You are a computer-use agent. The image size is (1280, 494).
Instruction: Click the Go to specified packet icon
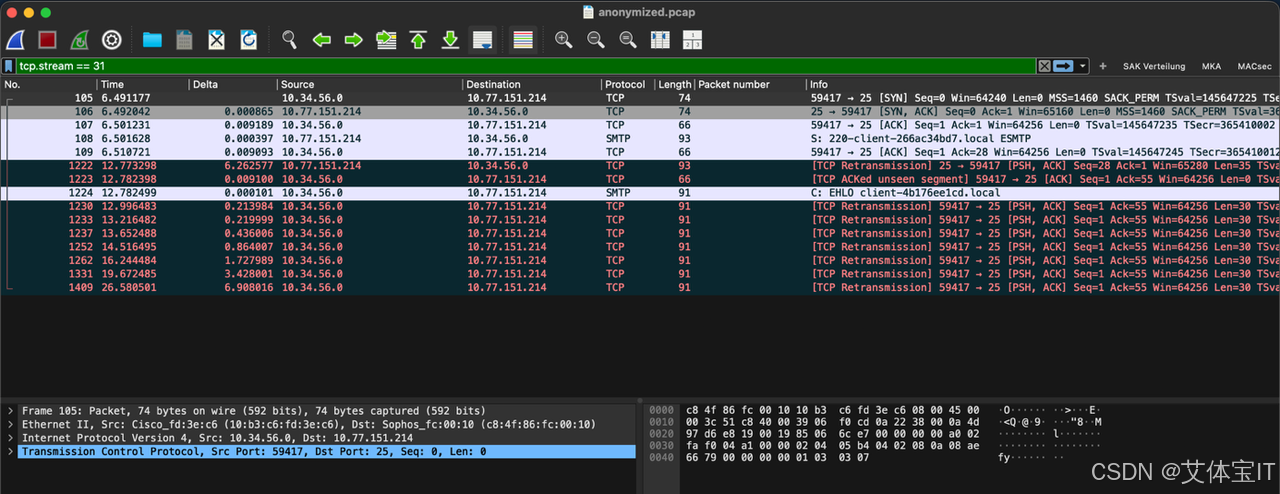(386, 40)
